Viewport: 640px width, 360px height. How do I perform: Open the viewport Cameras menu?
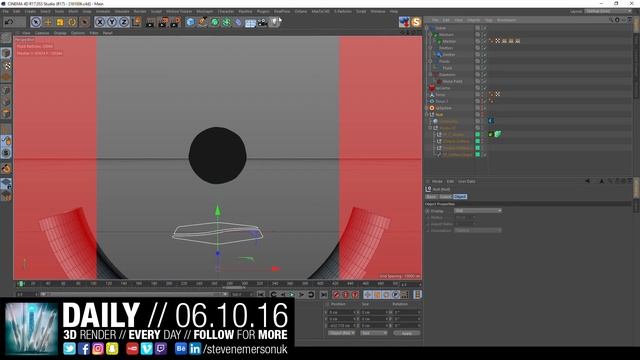[x=42, y=33]
